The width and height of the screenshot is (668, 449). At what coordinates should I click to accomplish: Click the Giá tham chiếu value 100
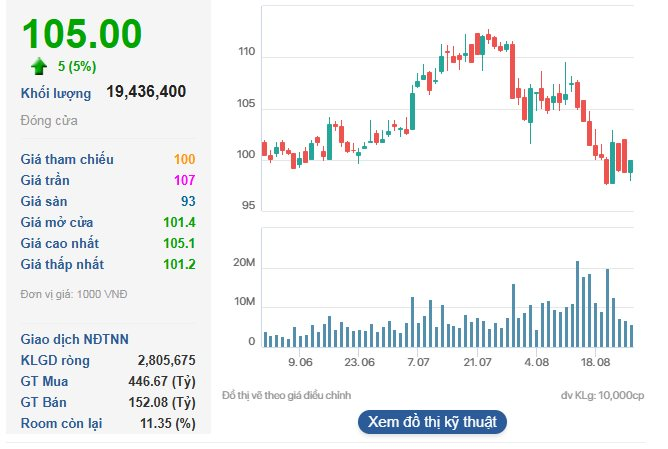click(184, 159)
